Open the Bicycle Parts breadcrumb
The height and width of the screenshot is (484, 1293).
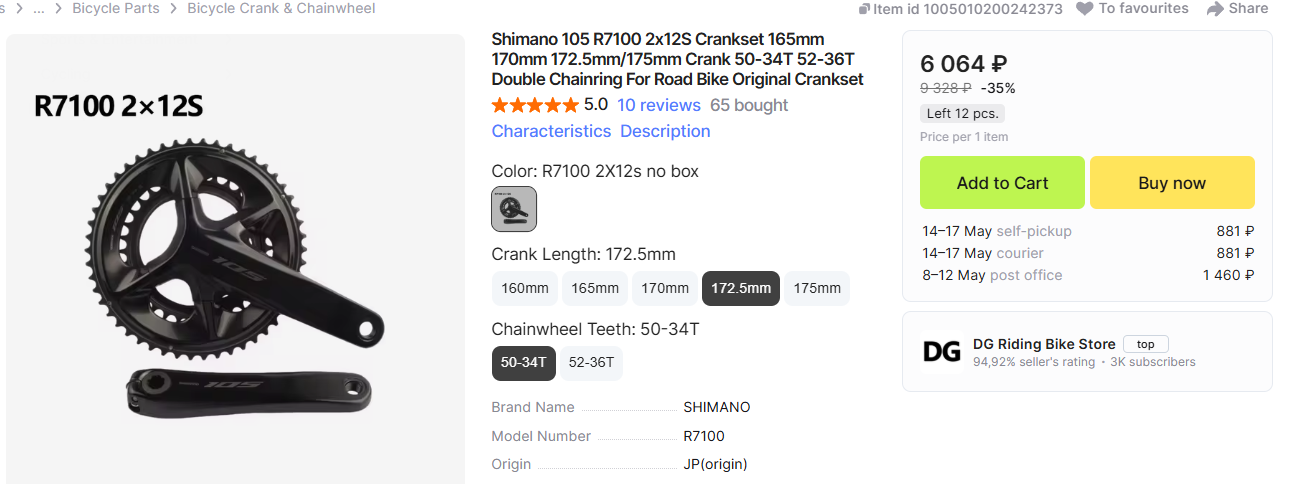coord(116,8)
